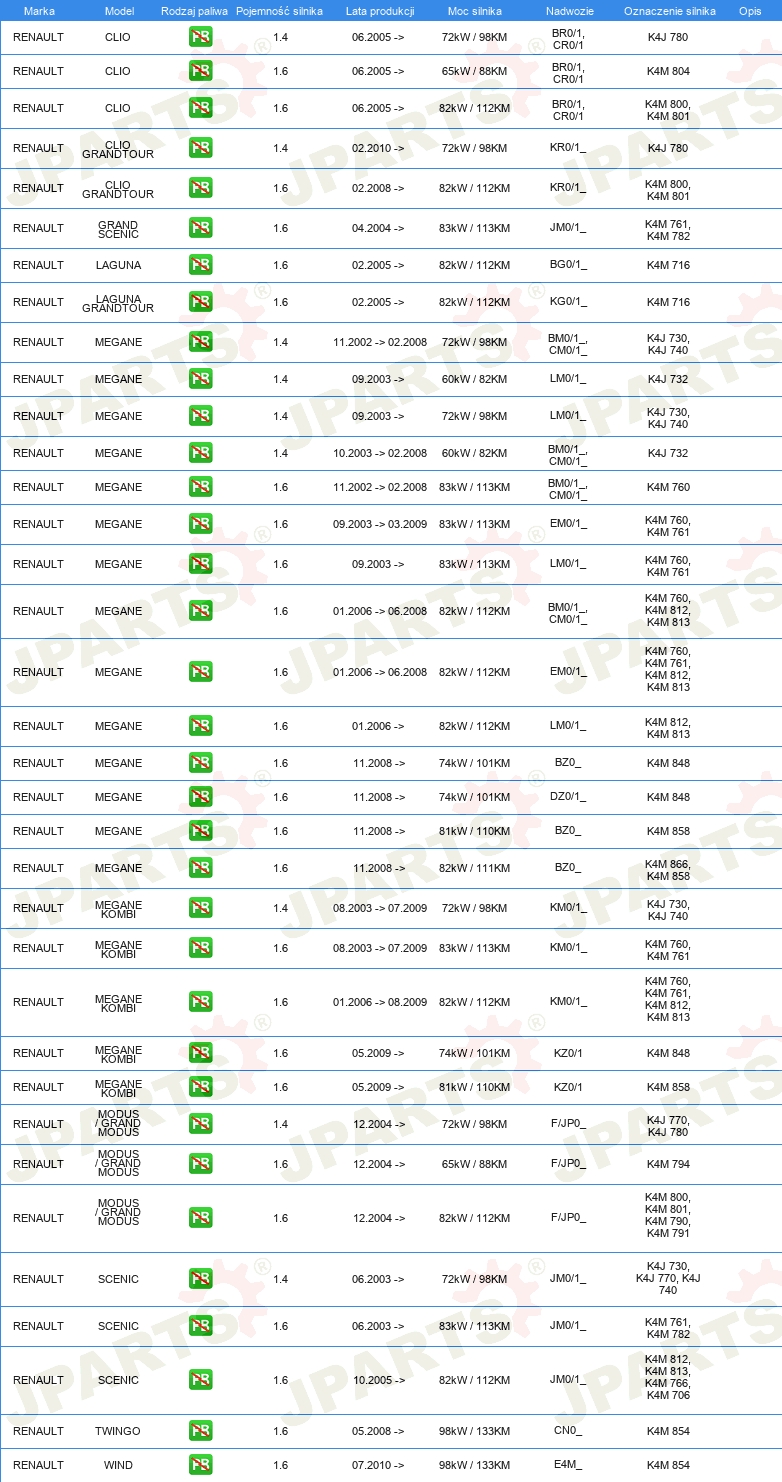Click the fuel icon in the TWINGO row
The width and height of the screenshot is (782, 1482).
coord(200,1431)
